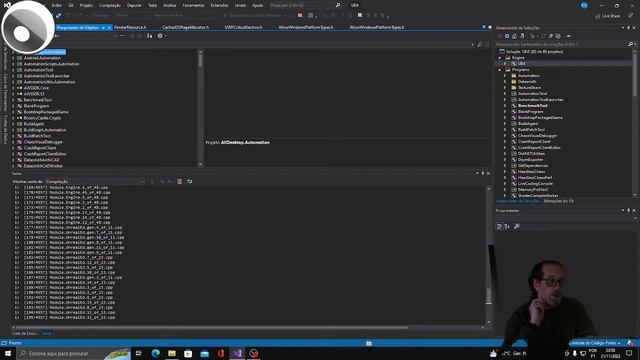This screenshot has width=640, height=360.
Task: Select AutomationToolLauncher in Object Browser
Action: 47,76
